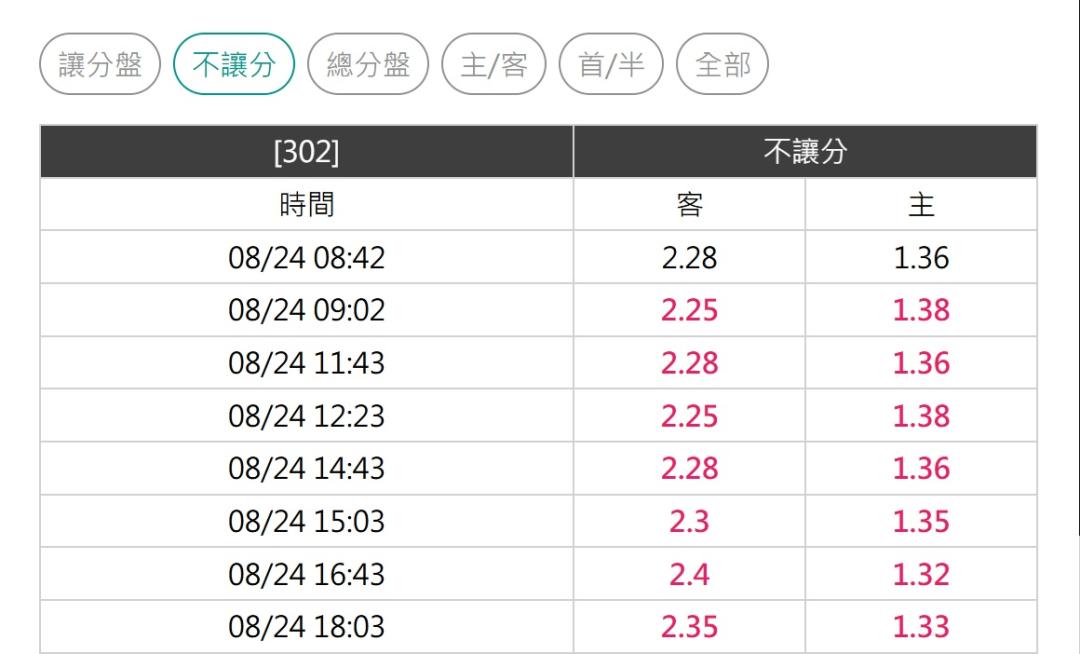Click away odds 2.35 at 18:03
1080x654 pixels.
(689, 626)
